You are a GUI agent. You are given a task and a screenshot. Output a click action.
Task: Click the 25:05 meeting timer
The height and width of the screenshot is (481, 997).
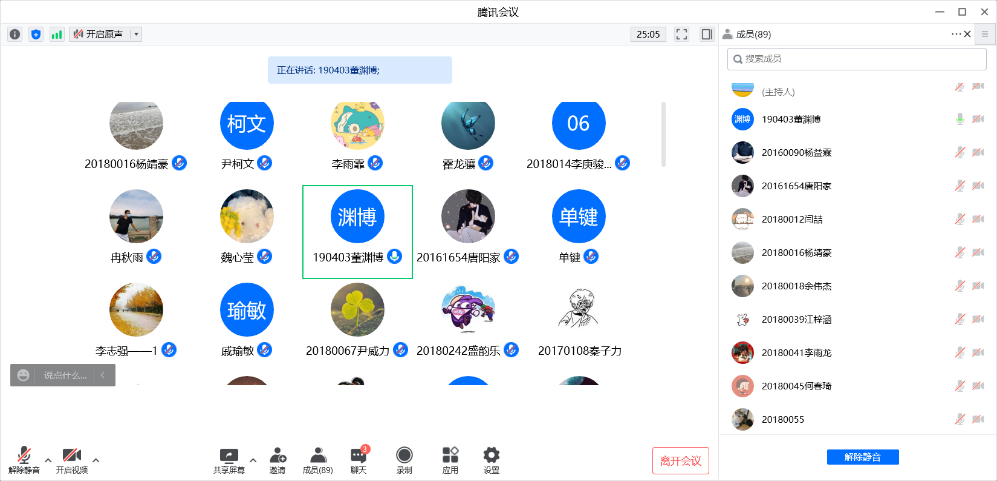(648, 34)
